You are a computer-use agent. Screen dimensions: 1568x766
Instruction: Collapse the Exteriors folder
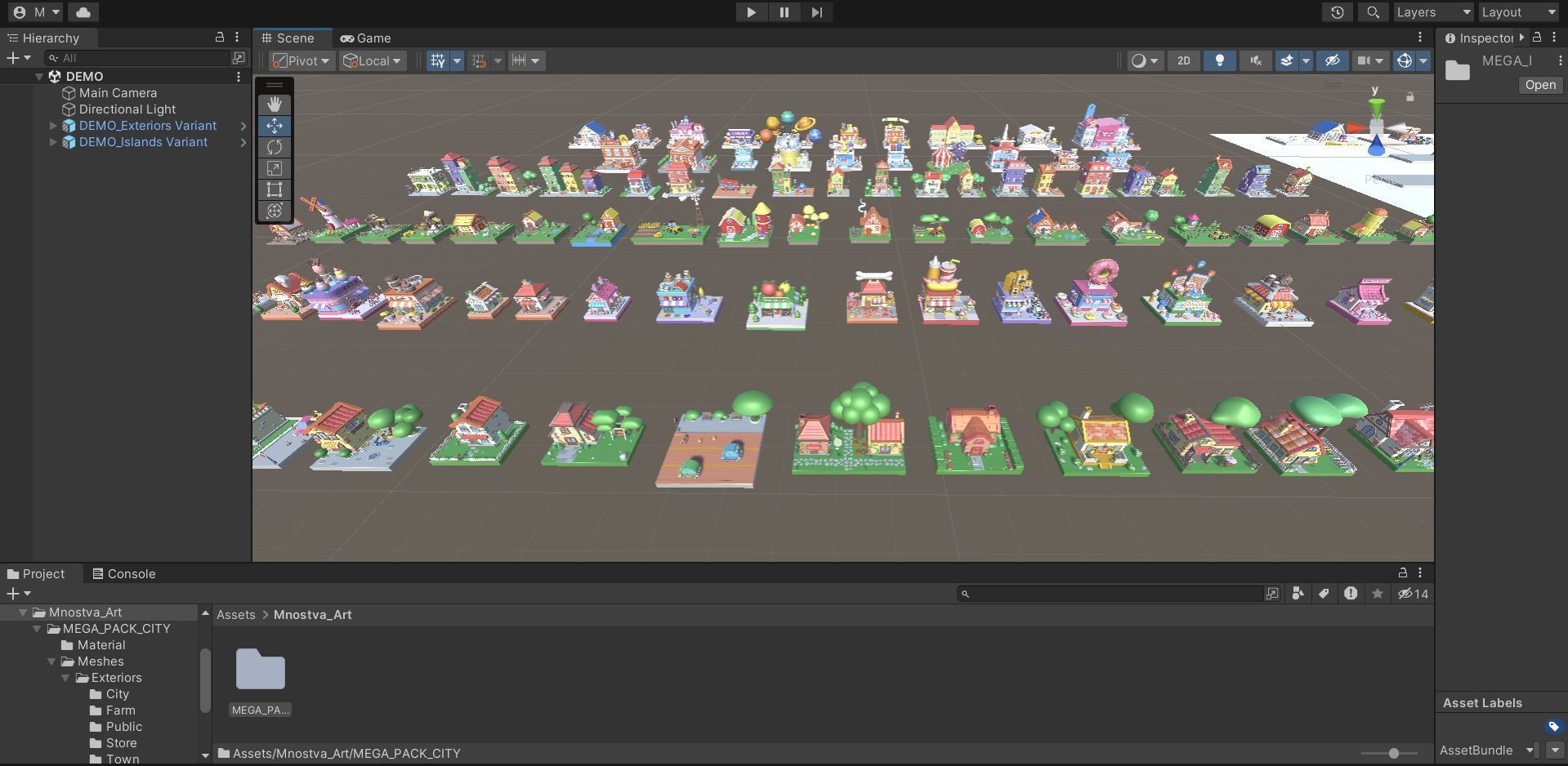click(x=65, y=678)
